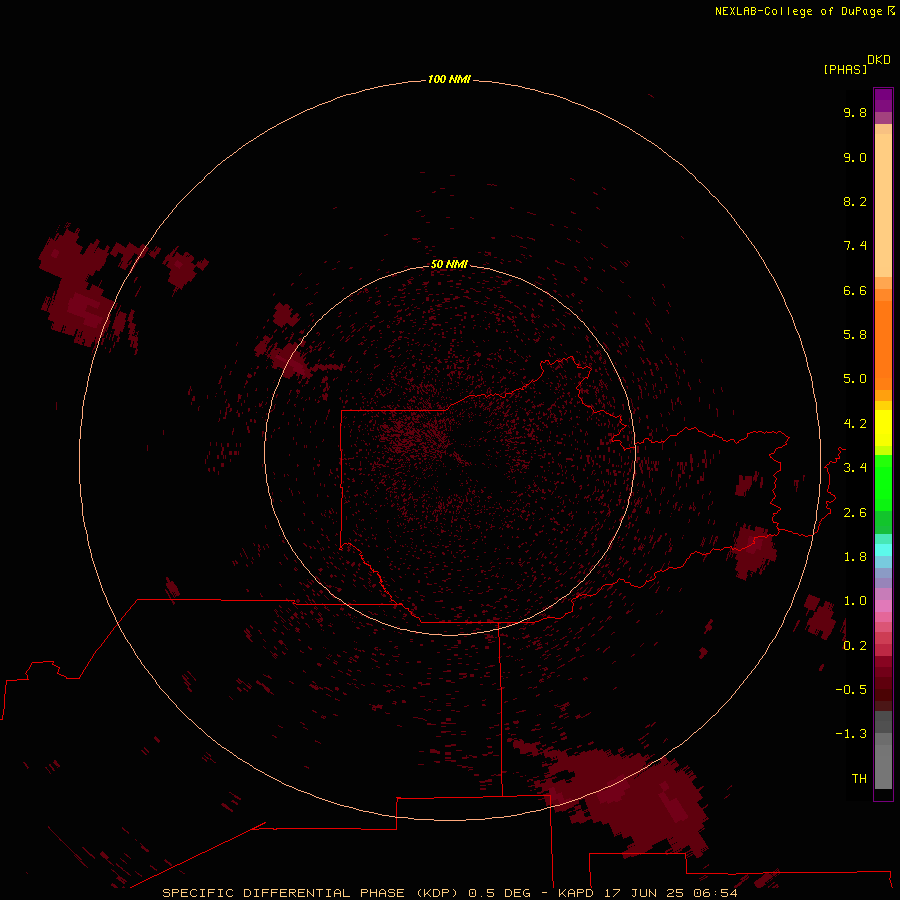Pick the yellow band in the color scale

pos(883,428)
